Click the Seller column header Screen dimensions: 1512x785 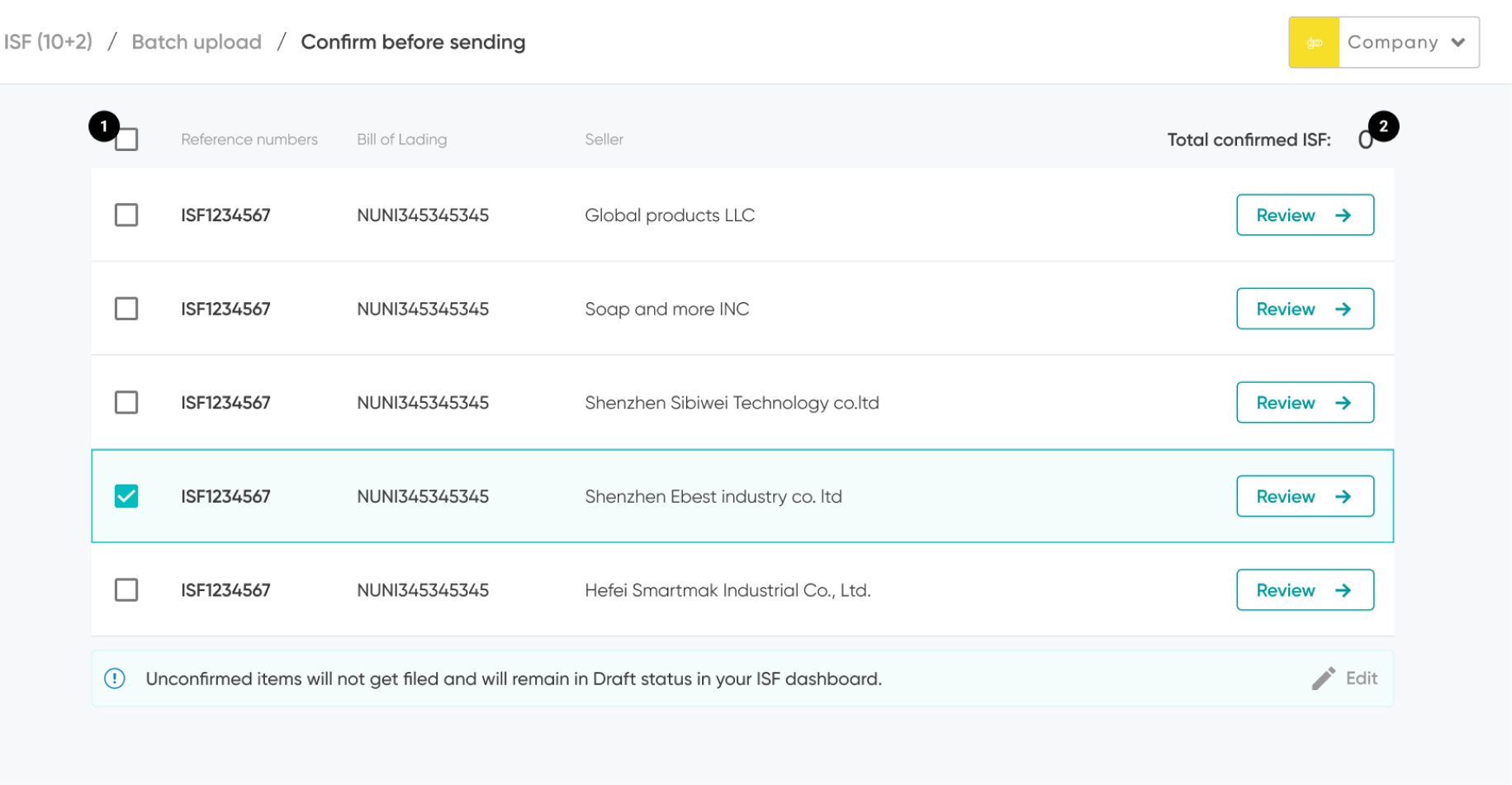click(x=604, y=140)
